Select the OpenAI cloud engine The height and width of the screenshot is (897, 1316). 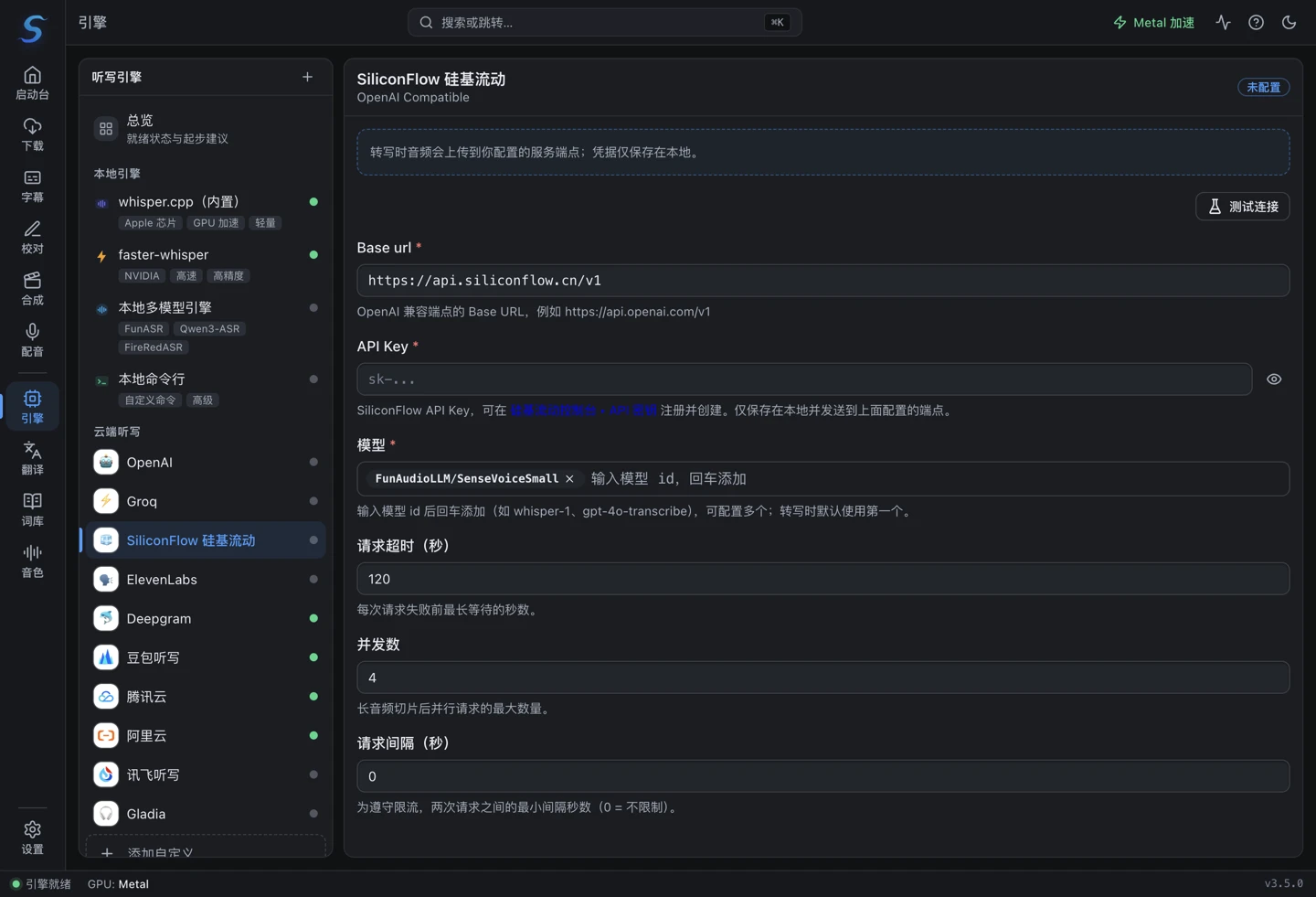pos(206,463)
